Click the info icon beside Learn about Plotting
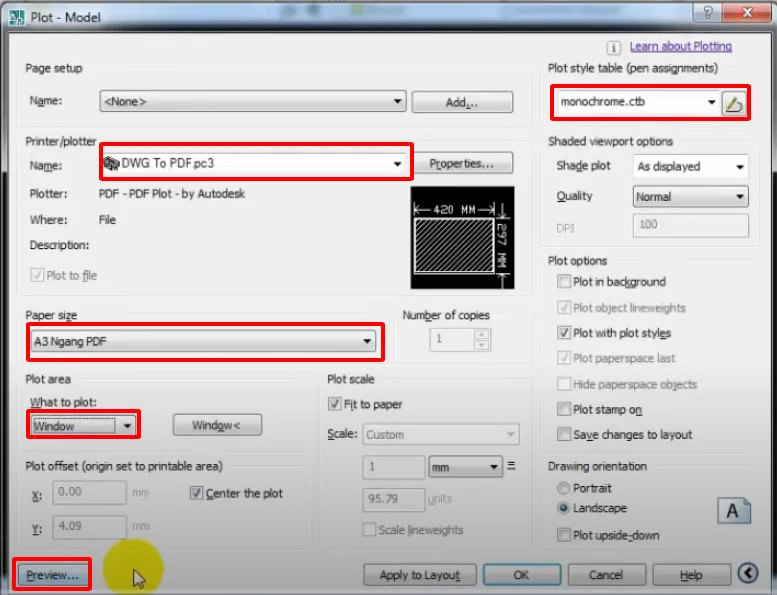This screenshot has height=595, width=777. pyautogui.click(x=613, y=48)
